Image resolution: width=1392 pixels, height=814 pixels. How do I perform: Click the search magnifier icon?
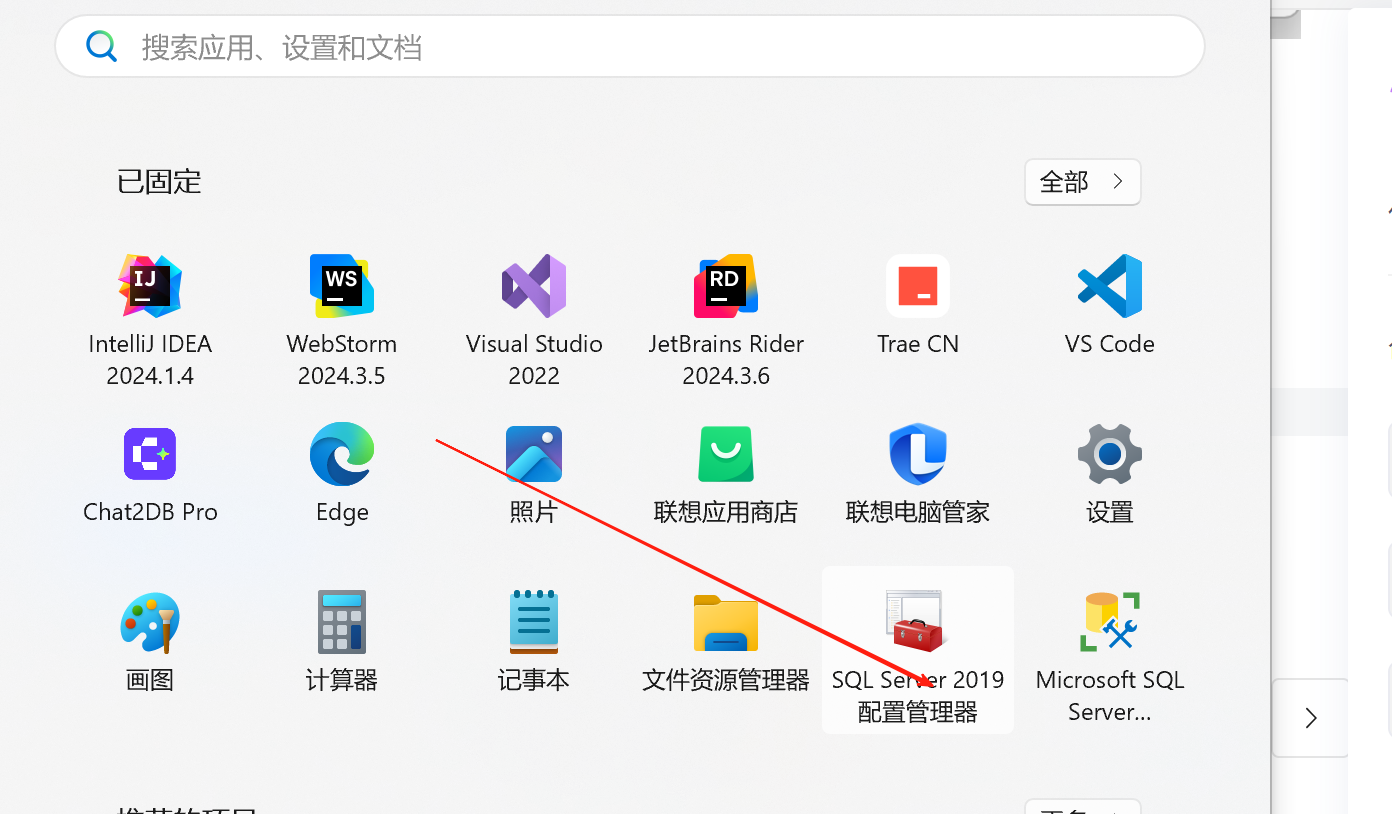click(x=101, y=46)
